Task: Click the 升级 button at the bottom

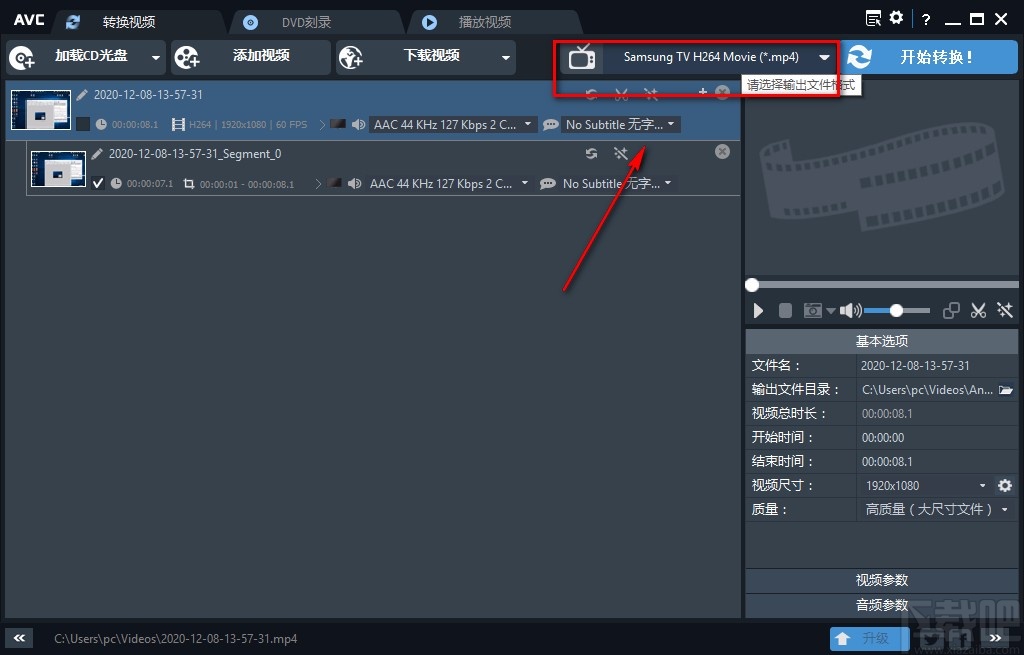Action: 868,637
